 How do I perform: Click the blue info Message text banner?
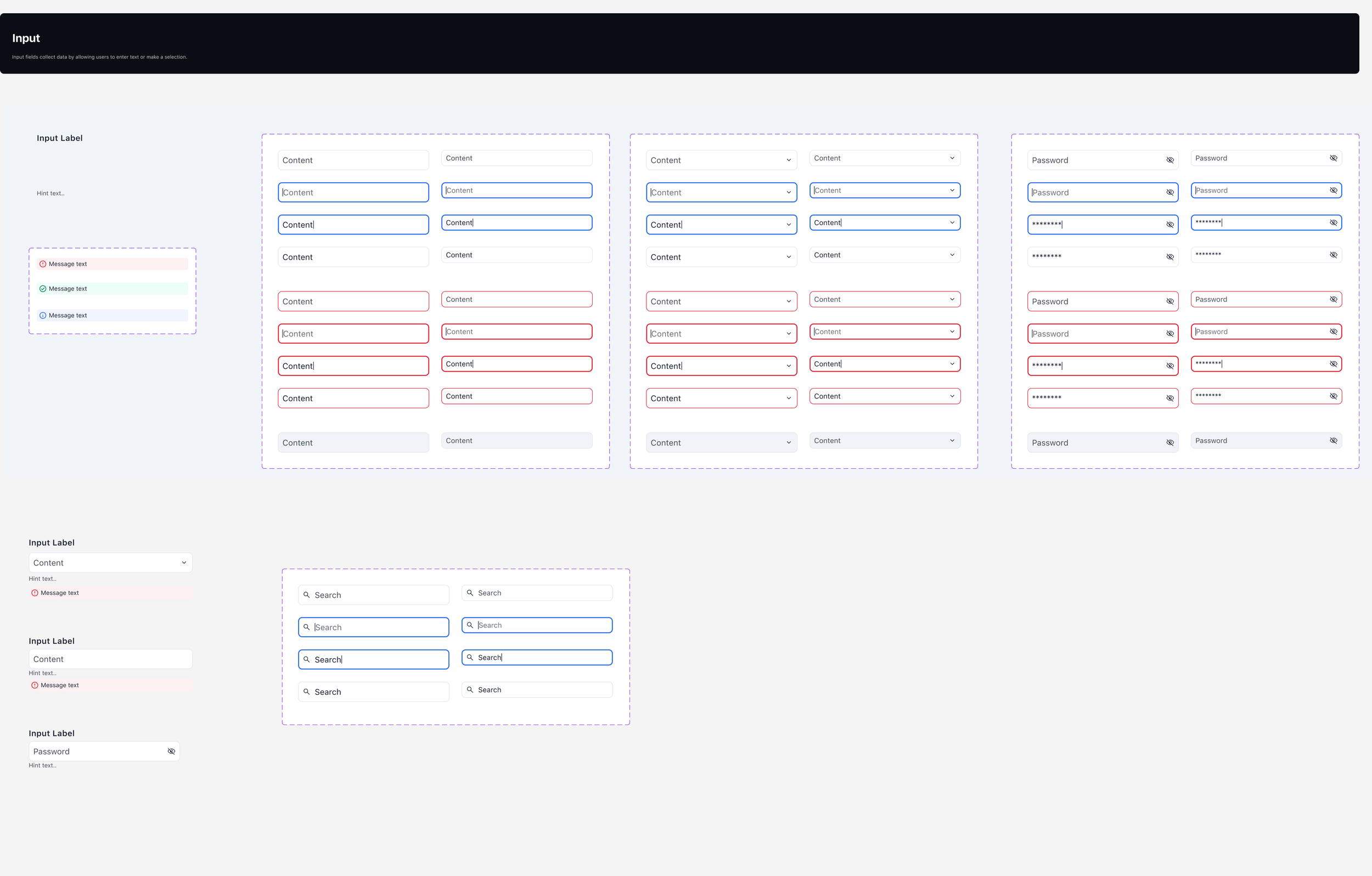point(113,316)
